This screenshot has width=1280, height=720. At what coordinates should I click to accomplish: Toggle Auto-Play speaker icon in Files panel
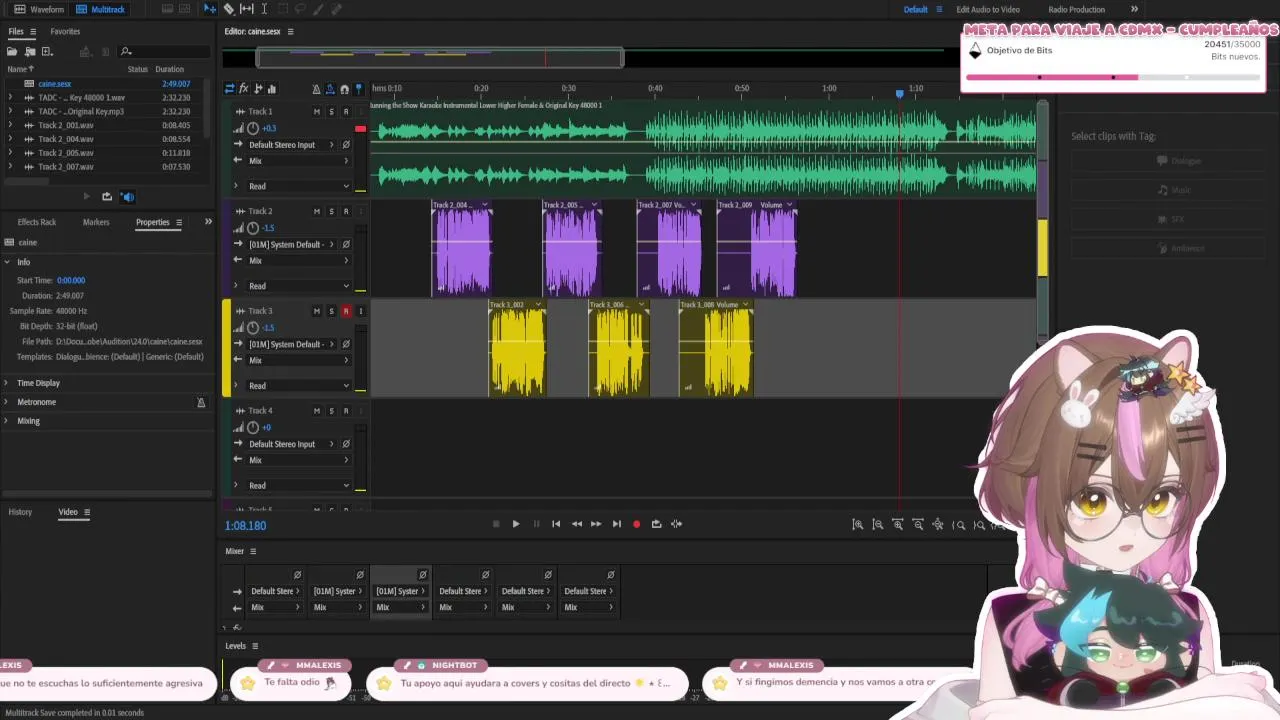tap(127, 197)
